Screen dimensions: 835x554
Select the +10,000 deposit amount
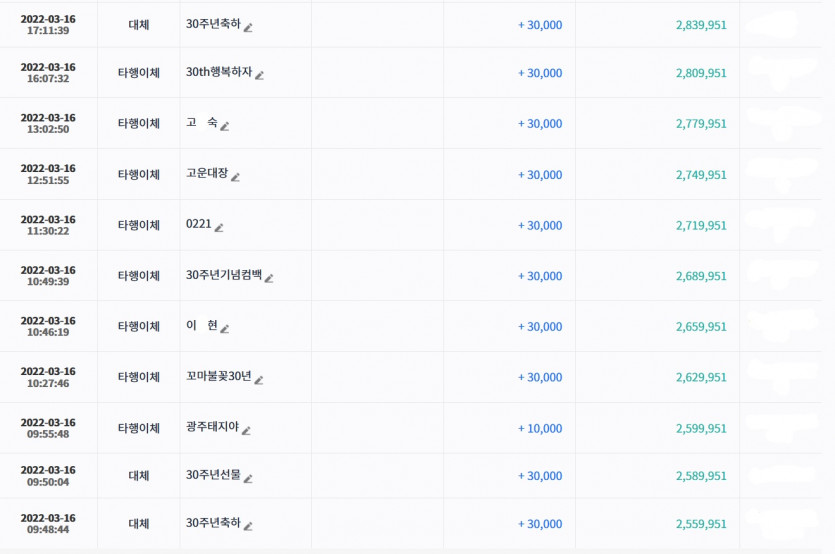pos(540,428)
